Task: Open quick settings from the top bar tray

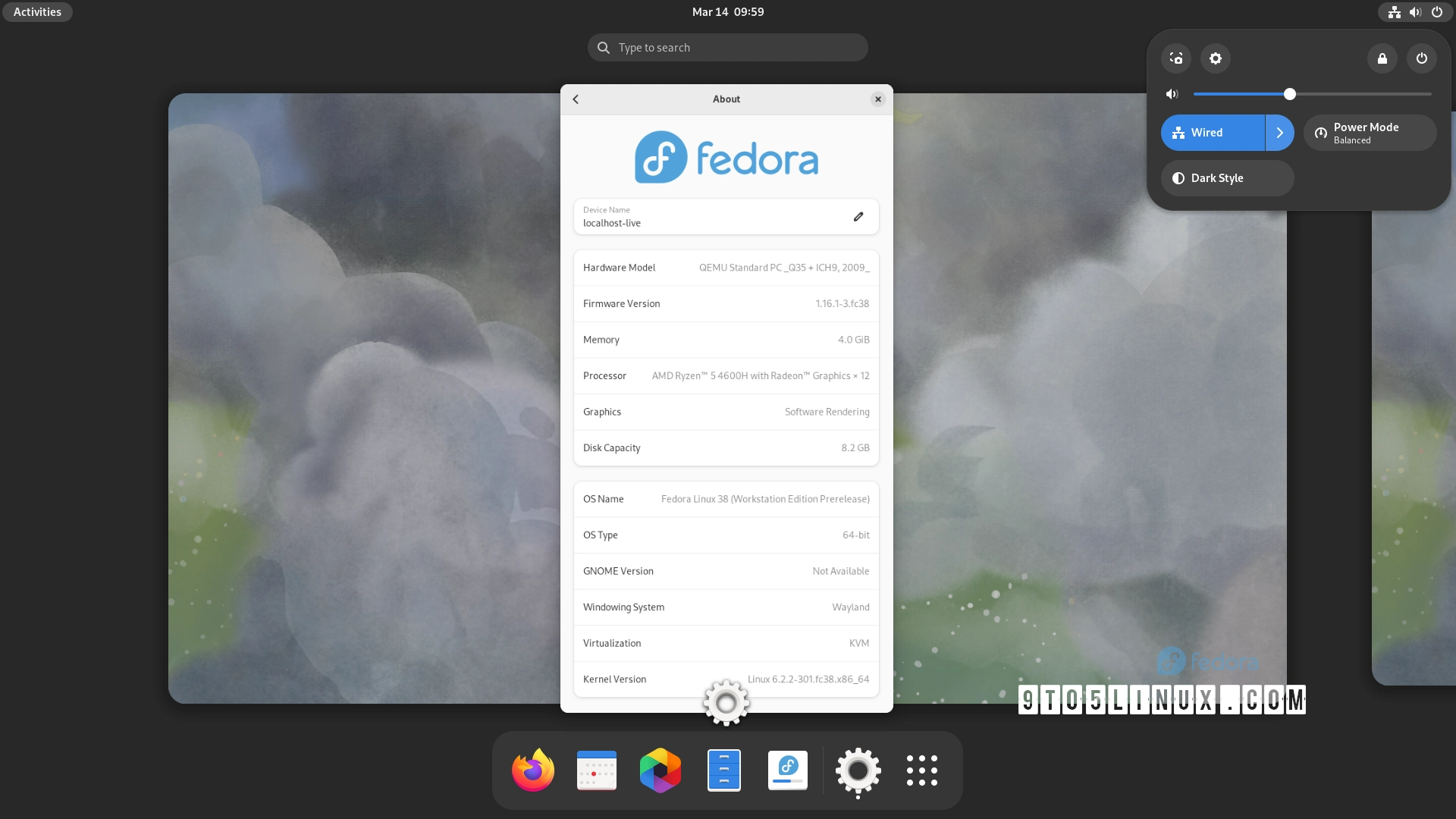Action: [x=1415, y=11]
